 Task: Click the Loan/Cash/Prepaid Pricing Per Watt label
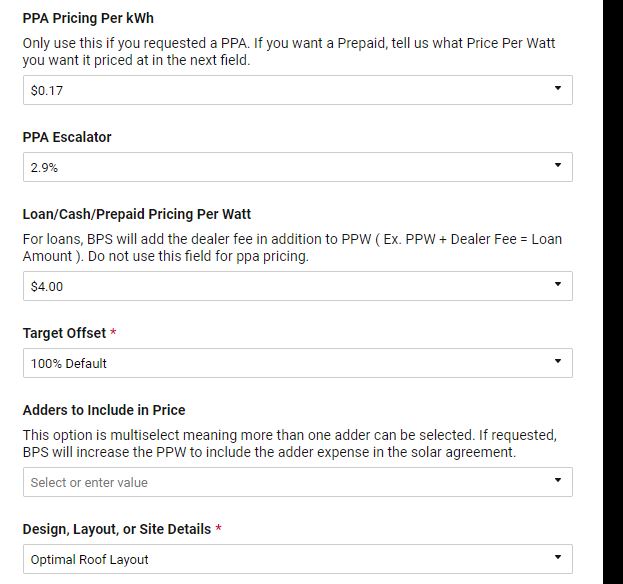[x=137, y=214]
